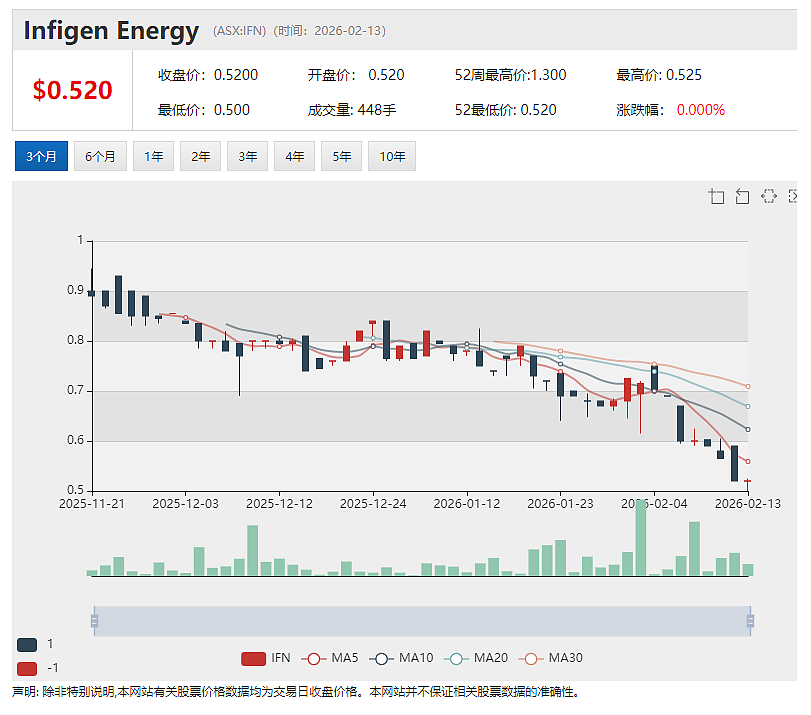Click the 最高价: 0.525 text
The height and width of the screenshot is (715, 811).
[x=659, y=75]
